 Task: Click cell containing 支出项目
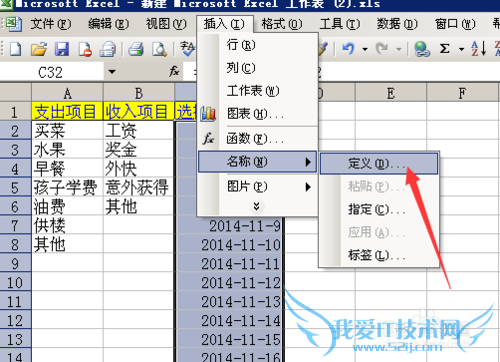point(67,112)
